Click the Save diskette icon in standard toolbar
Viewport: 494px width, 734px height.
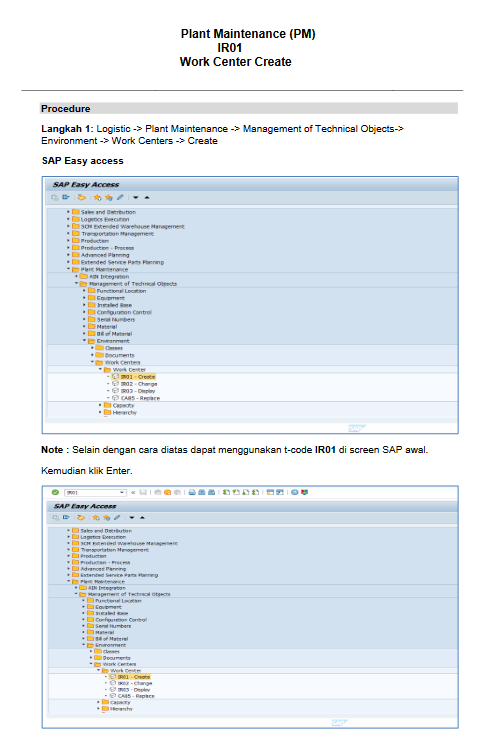tap(143, 492)
